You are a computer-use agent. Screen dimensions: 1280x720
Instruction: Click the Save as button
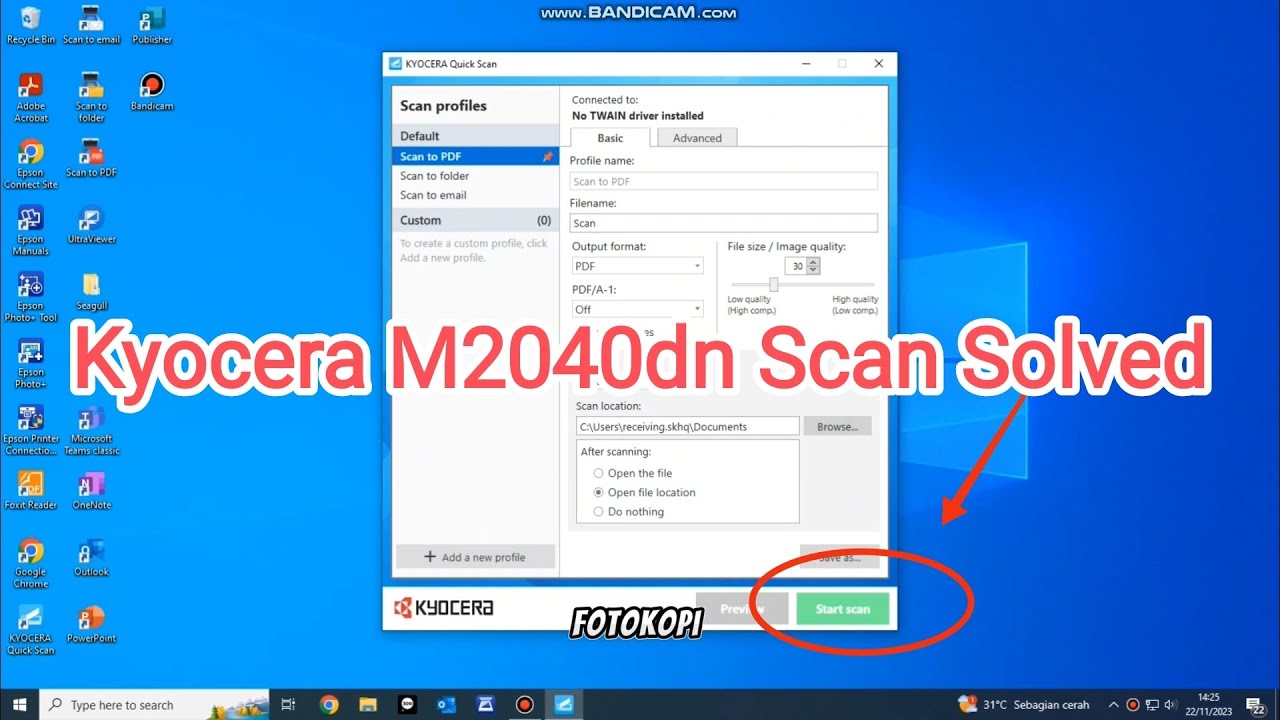pos(839,557)
